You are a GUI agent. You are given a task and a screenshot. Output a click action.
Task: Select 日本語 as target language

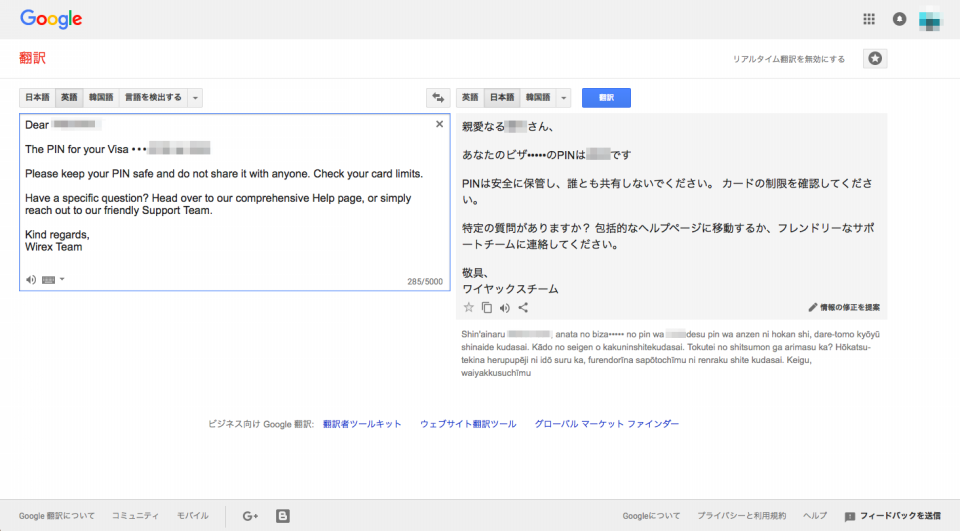click(502, 97)
